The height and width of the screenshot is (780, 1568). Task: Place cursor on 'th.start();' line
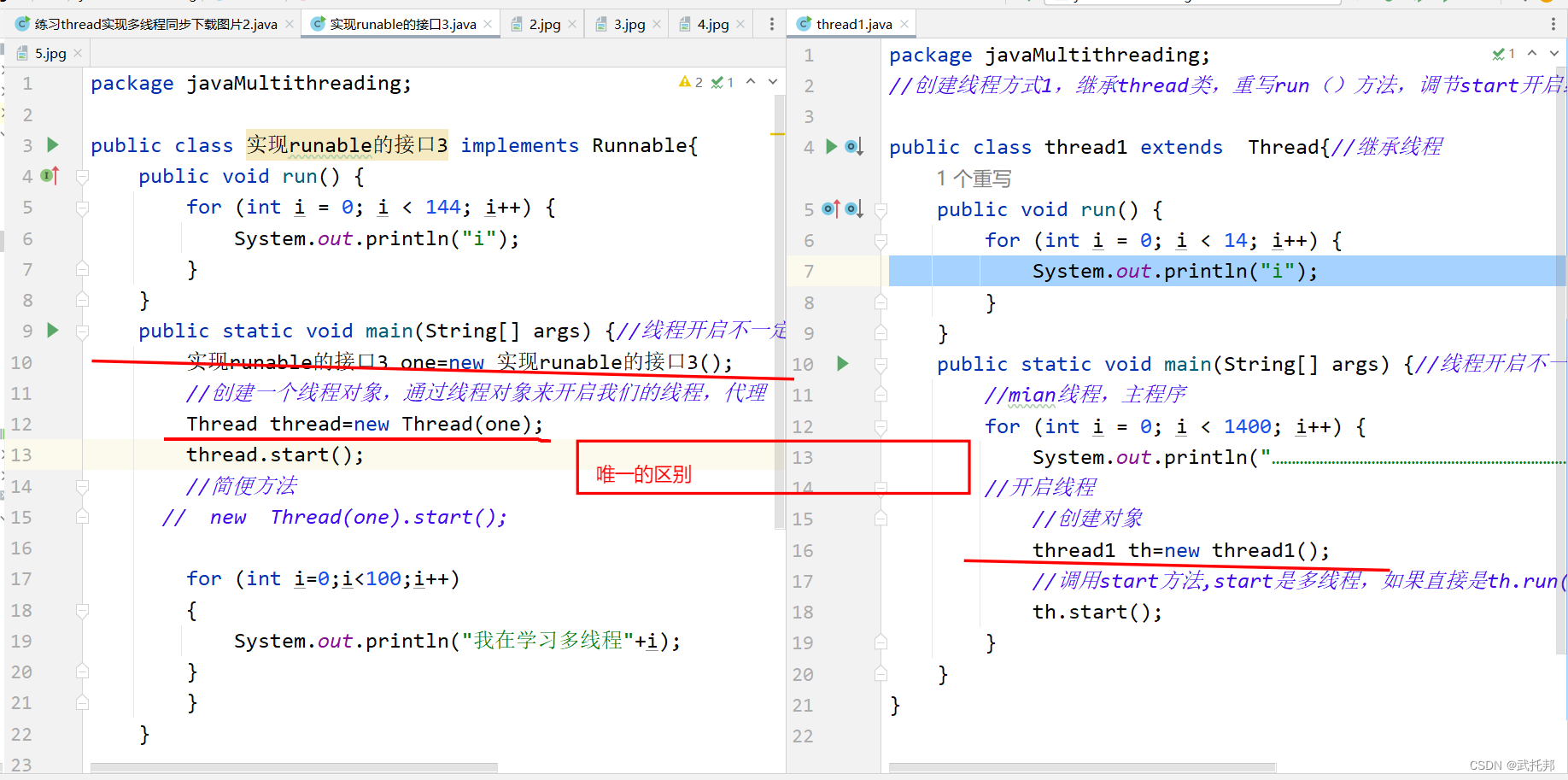click(1097, 612)
